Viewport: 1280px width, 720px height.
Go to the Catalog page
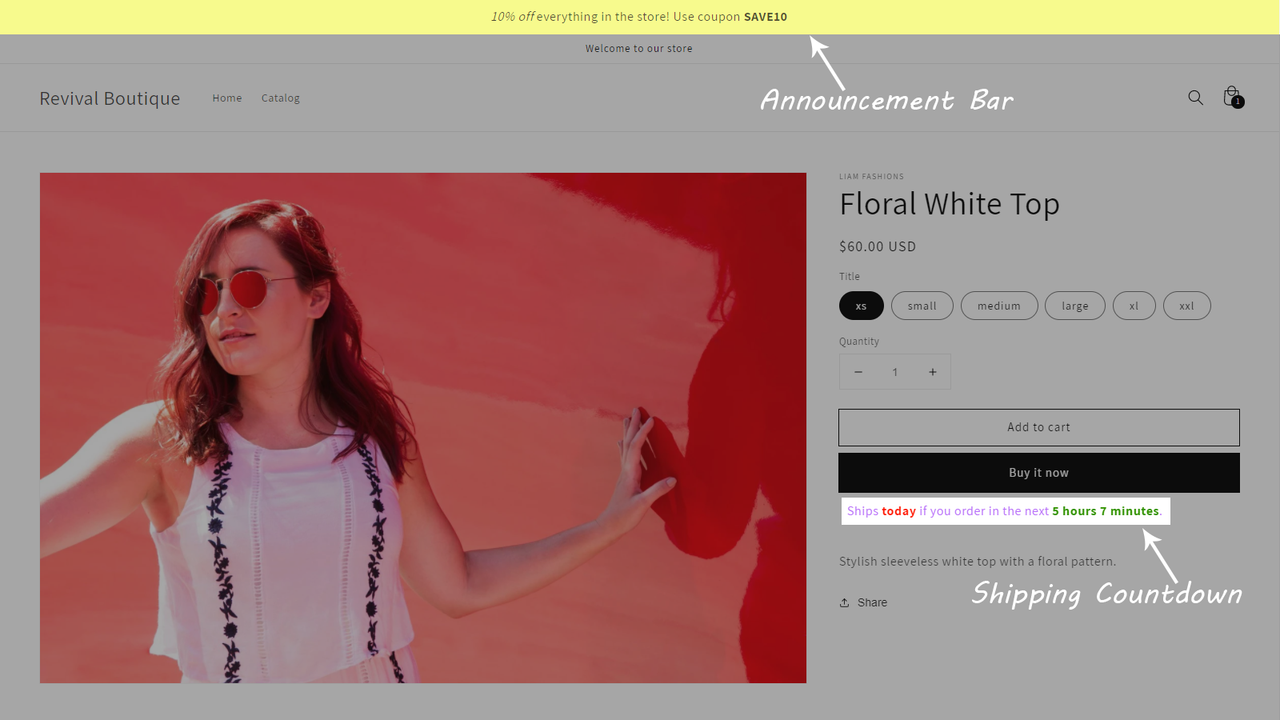tap(280, 97)
